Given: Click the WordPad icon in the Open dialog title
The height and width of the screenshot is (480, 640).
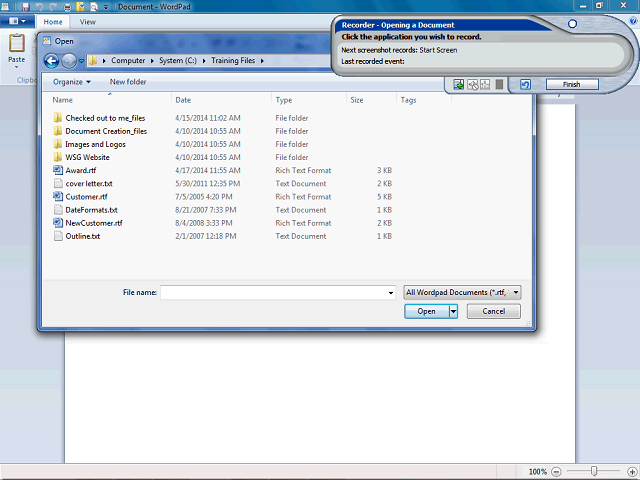Looking at the screenshot, I should click(x=47, y=41).
